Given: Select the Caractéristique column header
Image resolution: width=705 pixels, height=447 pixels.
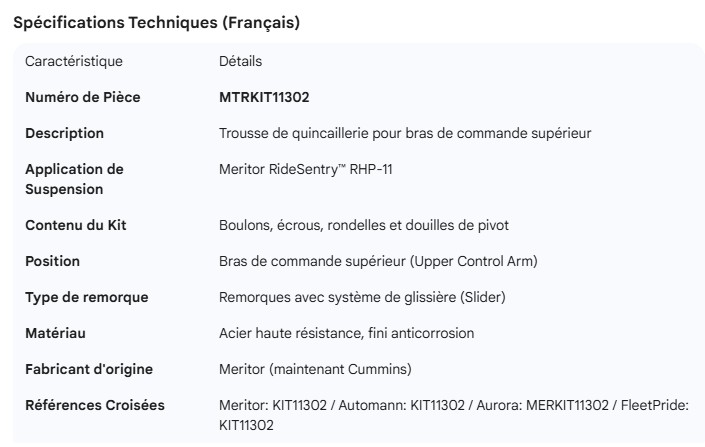Looking at the screenshot, I should pyautogui.click(x=74, y=62).
